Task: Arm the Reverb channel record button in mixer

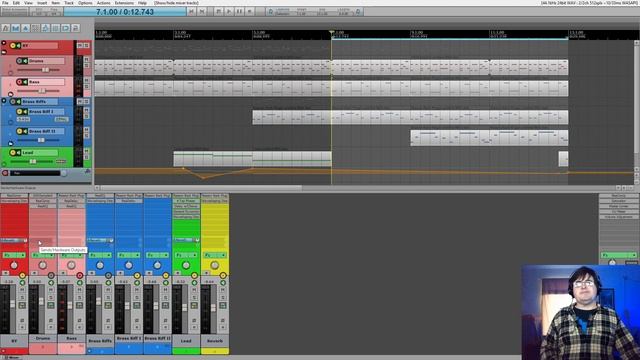Action: point(223,276)
